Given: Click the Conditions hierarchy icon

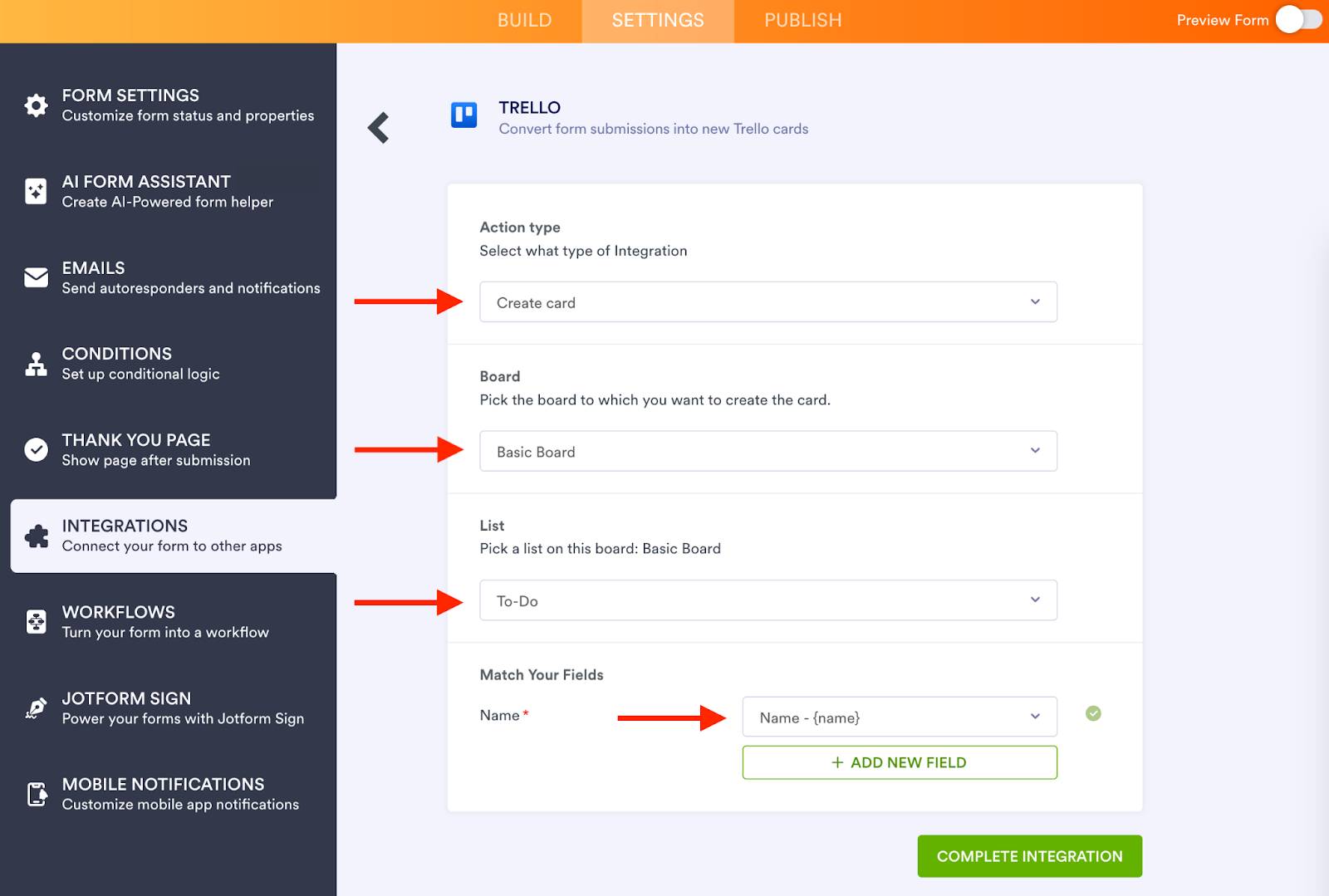Looking at the screenshot, I should 36,364.
